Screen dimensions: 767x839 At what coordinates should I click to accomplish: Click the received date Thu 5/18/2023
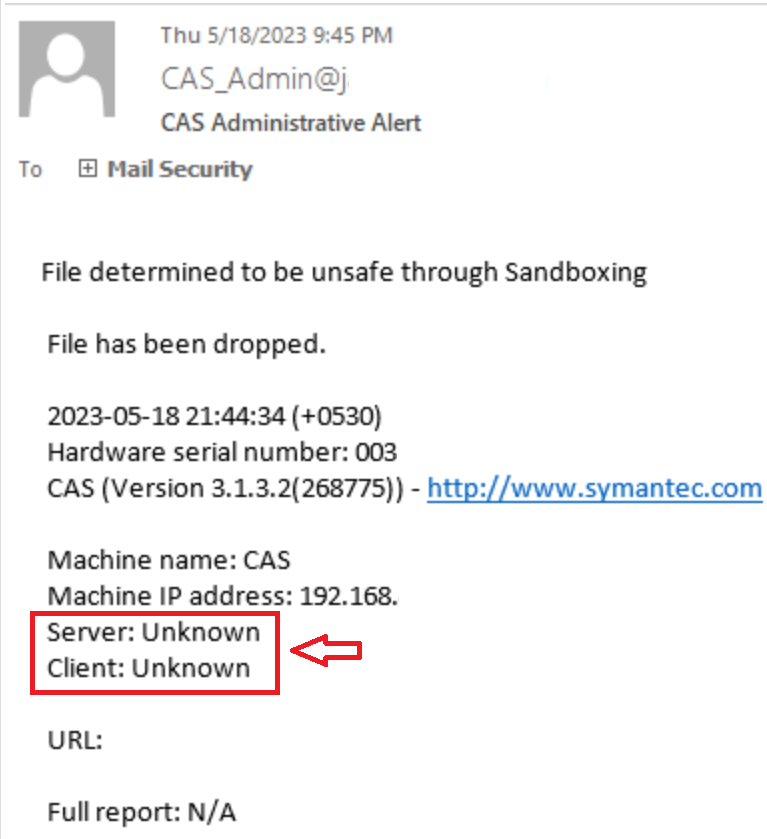tap(276, 35)
